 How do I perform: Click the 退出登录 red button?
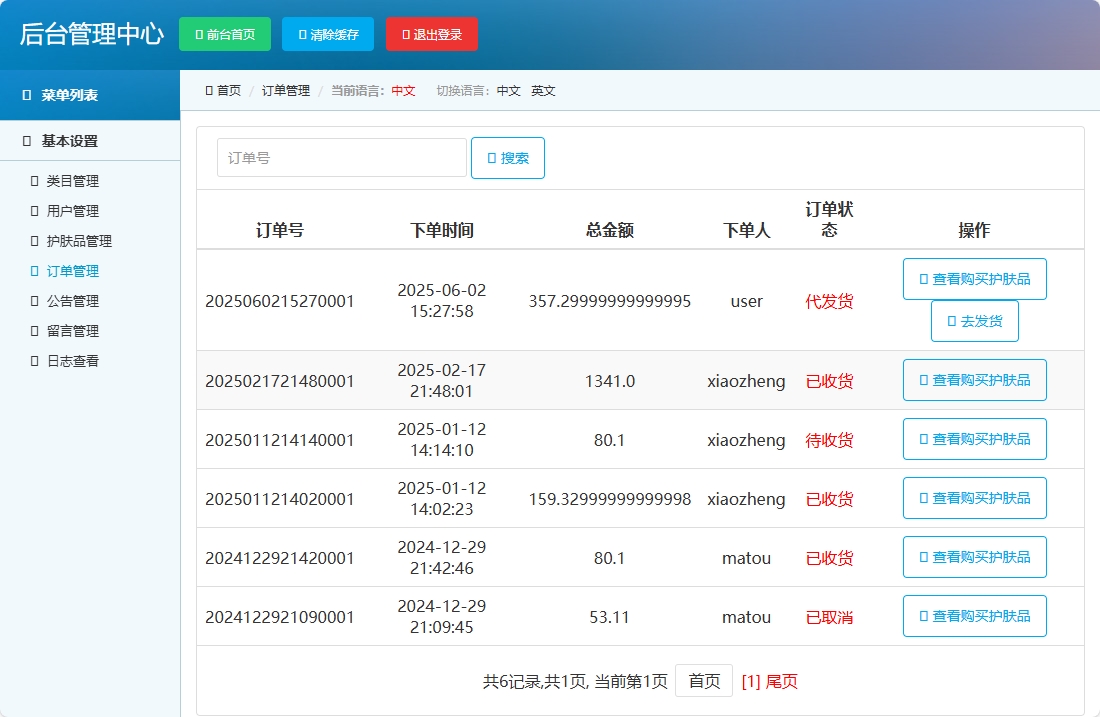click(x=431, y=34)
